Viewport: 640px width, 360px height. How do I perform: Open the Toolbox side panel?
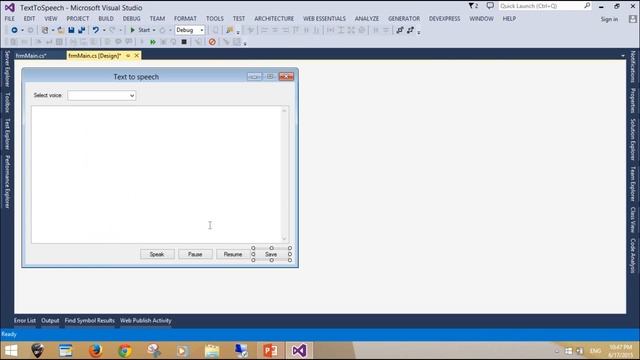[x=7, y=102]
